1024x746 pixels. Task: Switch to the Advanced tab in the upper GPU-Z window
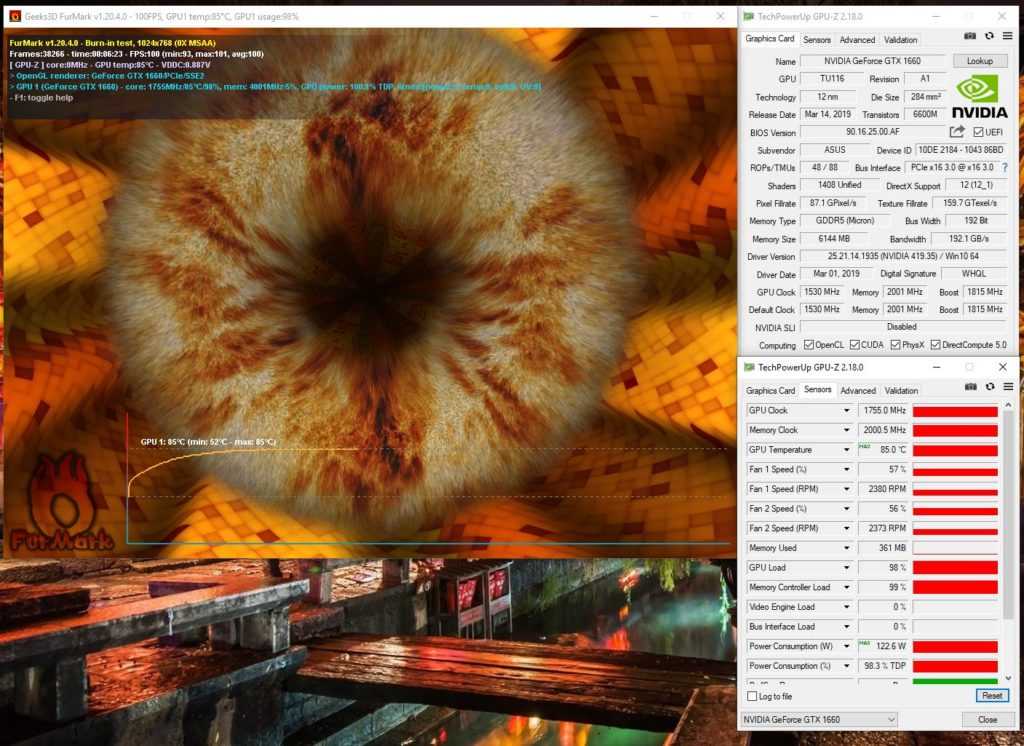click(857, 40)
